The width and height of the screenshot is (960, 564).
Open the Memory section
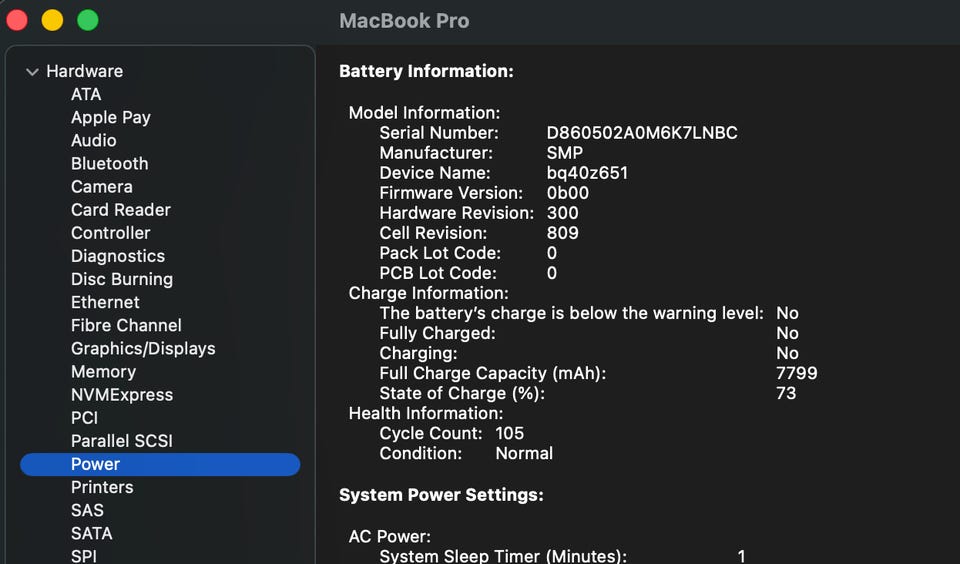click(x=103, y=371)
